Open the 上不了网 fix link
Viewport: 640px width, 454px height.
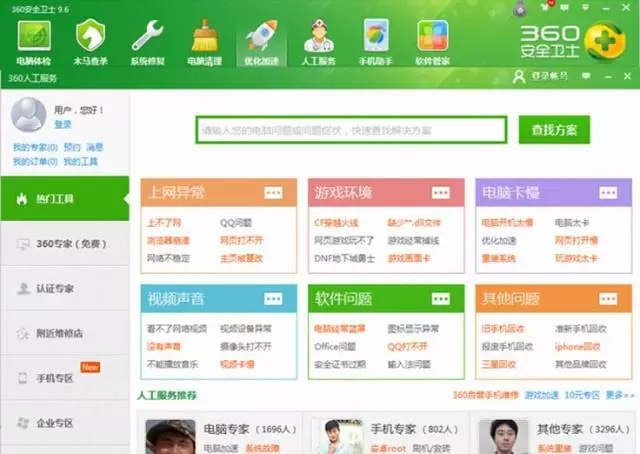164,223
